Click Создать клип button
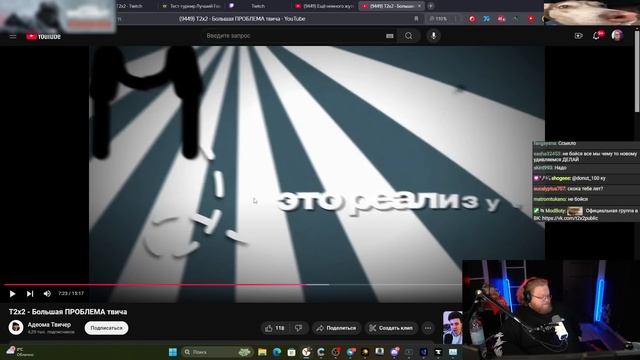 click(391, 328)
